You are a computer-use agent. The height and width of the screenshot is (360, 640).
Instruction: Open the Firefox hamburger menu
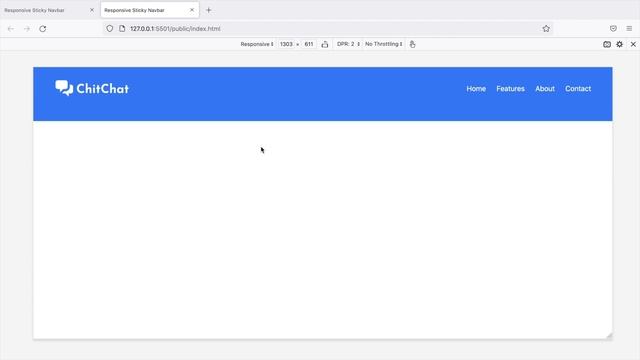629,29
